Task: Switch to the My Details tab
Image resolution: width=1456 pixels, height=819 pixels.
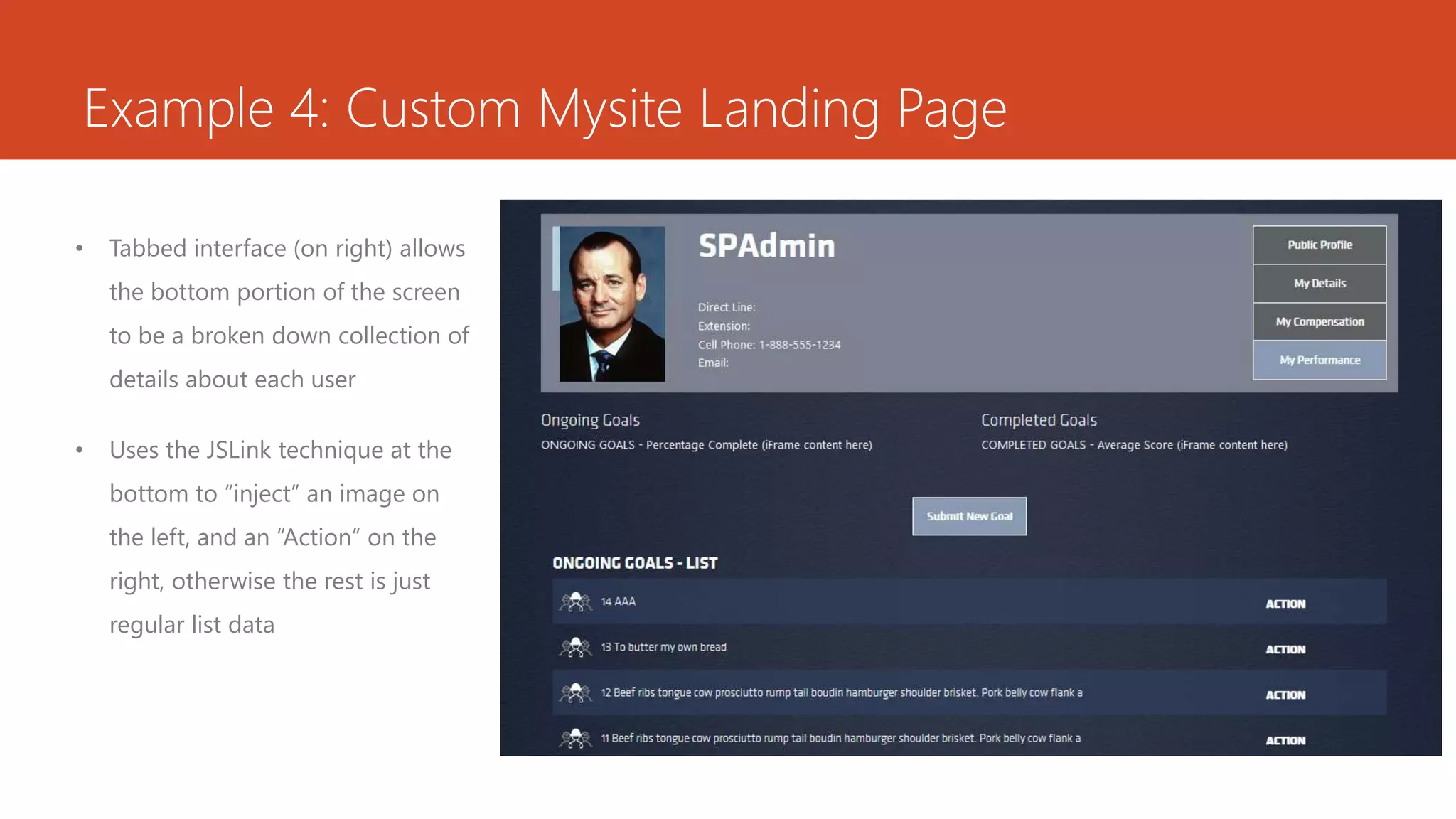Action: coord(1319,283)
